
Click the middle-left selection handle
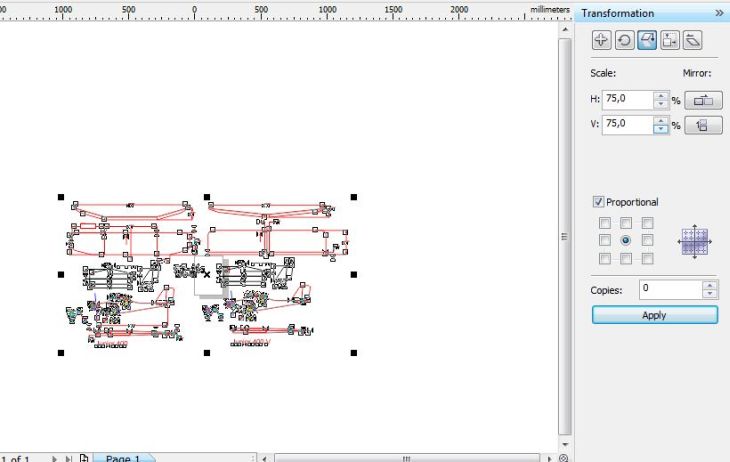click(61, 275)
